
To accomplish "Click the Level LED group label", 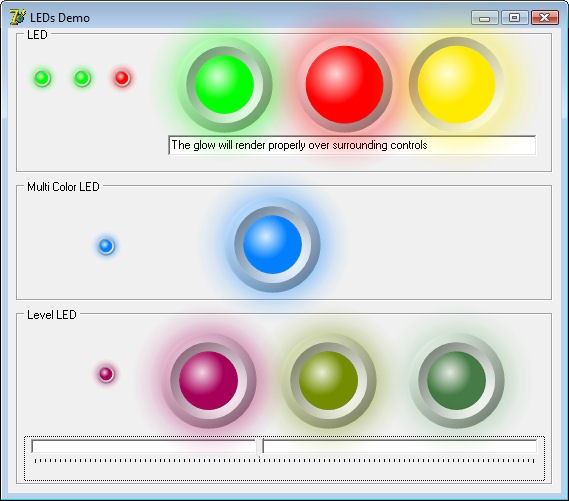I will [52, 315].
